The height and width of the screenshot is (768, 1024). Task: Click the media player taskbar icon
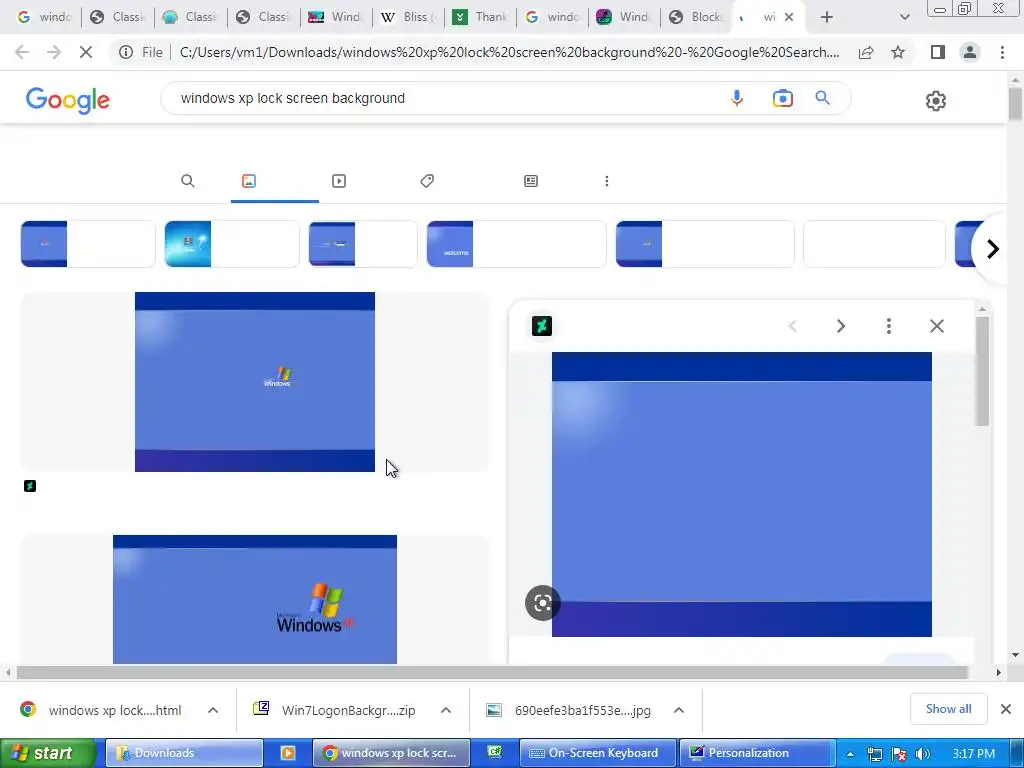pos(287,753)
